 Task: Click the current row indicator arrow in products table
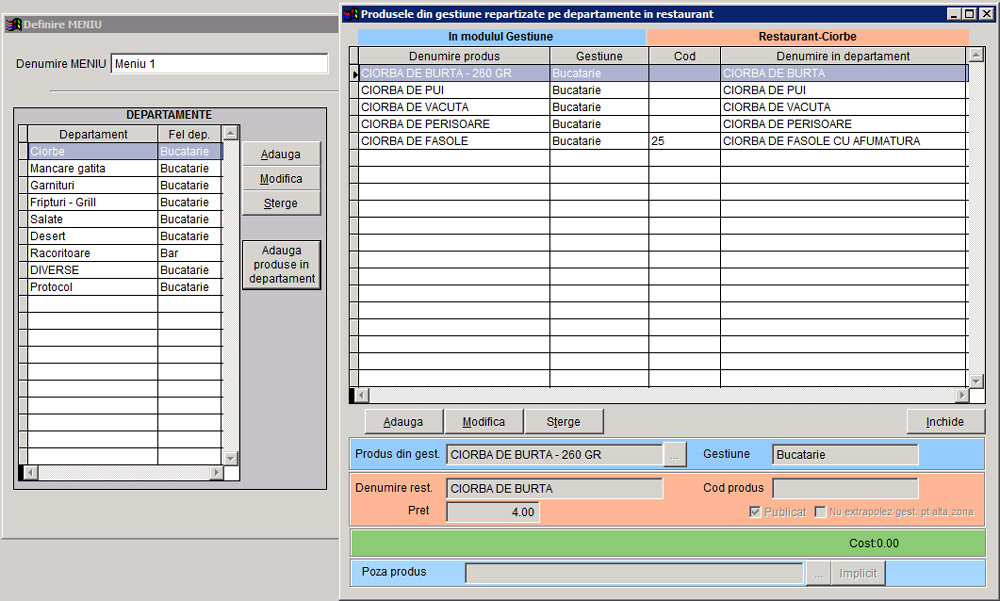(x=355, y=74)
